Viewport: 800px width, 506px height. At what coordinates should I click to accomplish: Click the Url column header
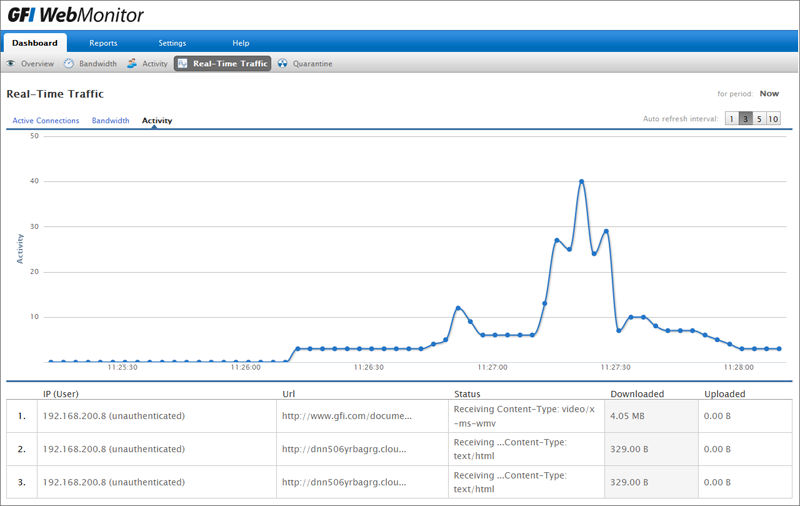coord(289,394)
